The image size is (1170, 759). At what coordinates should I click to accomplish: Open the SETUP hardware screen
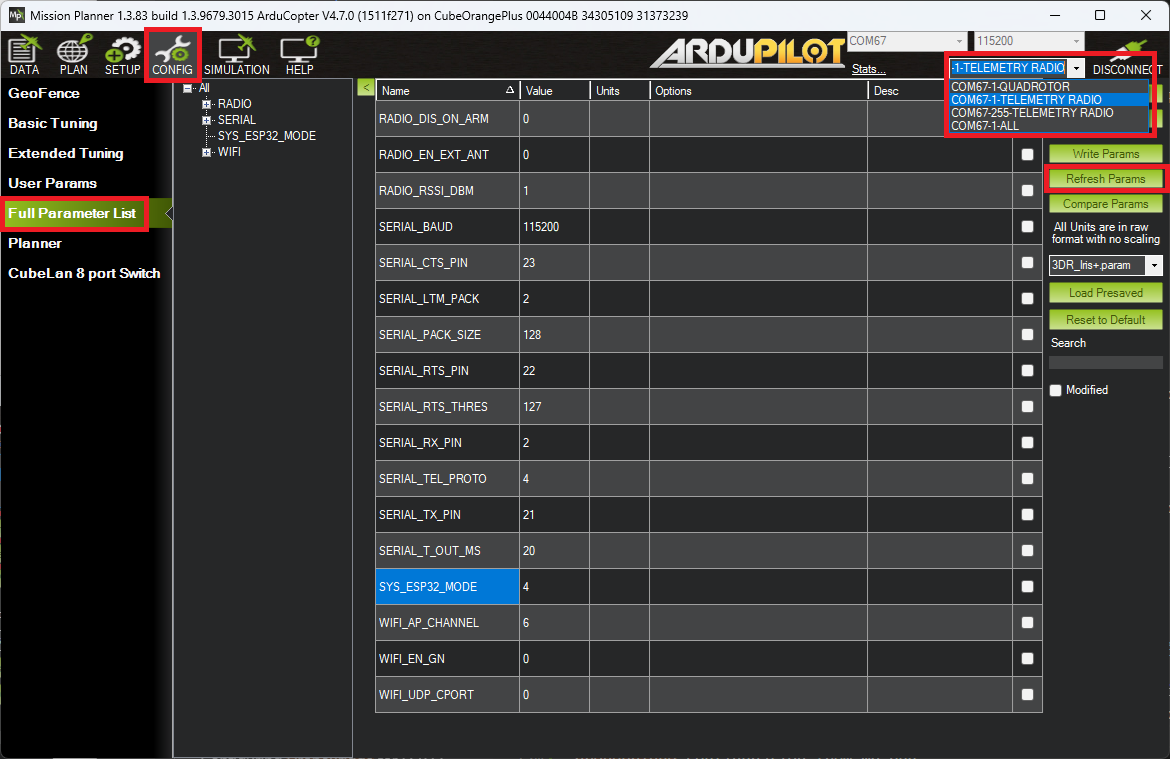click(x=122, y=55)
